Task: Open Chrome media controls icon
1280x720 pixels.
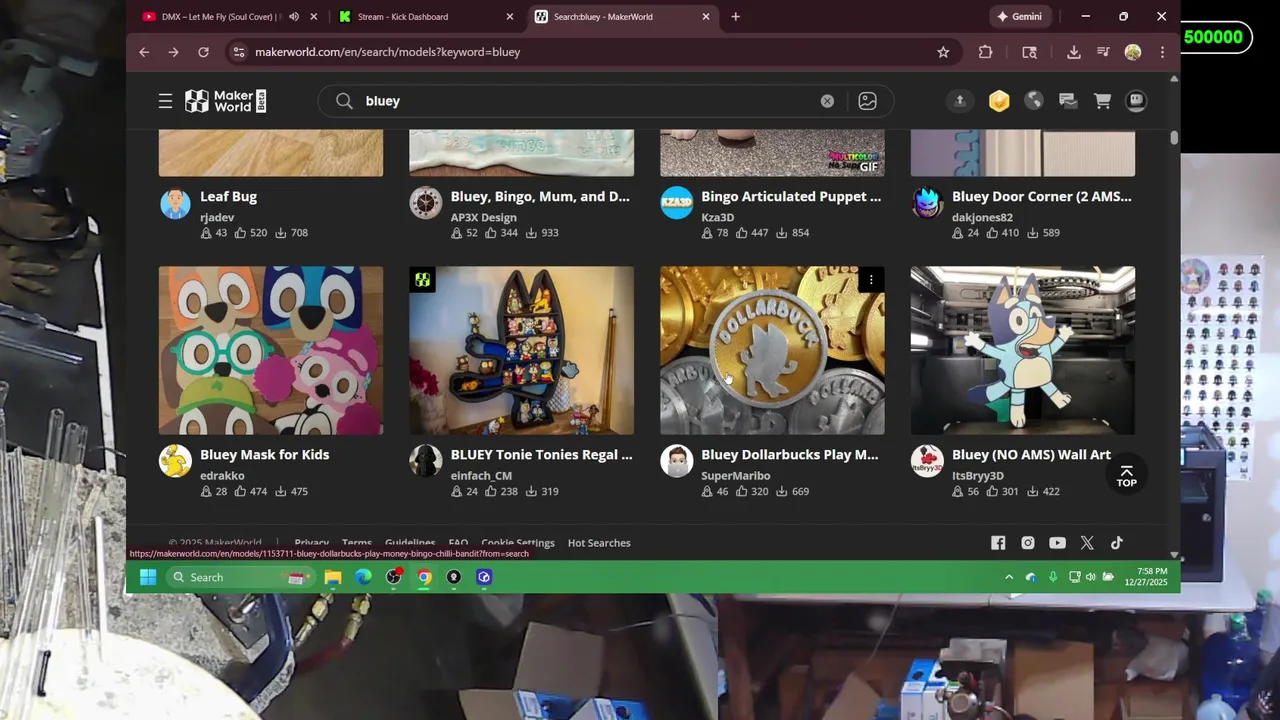Action: coord(1103,52)
